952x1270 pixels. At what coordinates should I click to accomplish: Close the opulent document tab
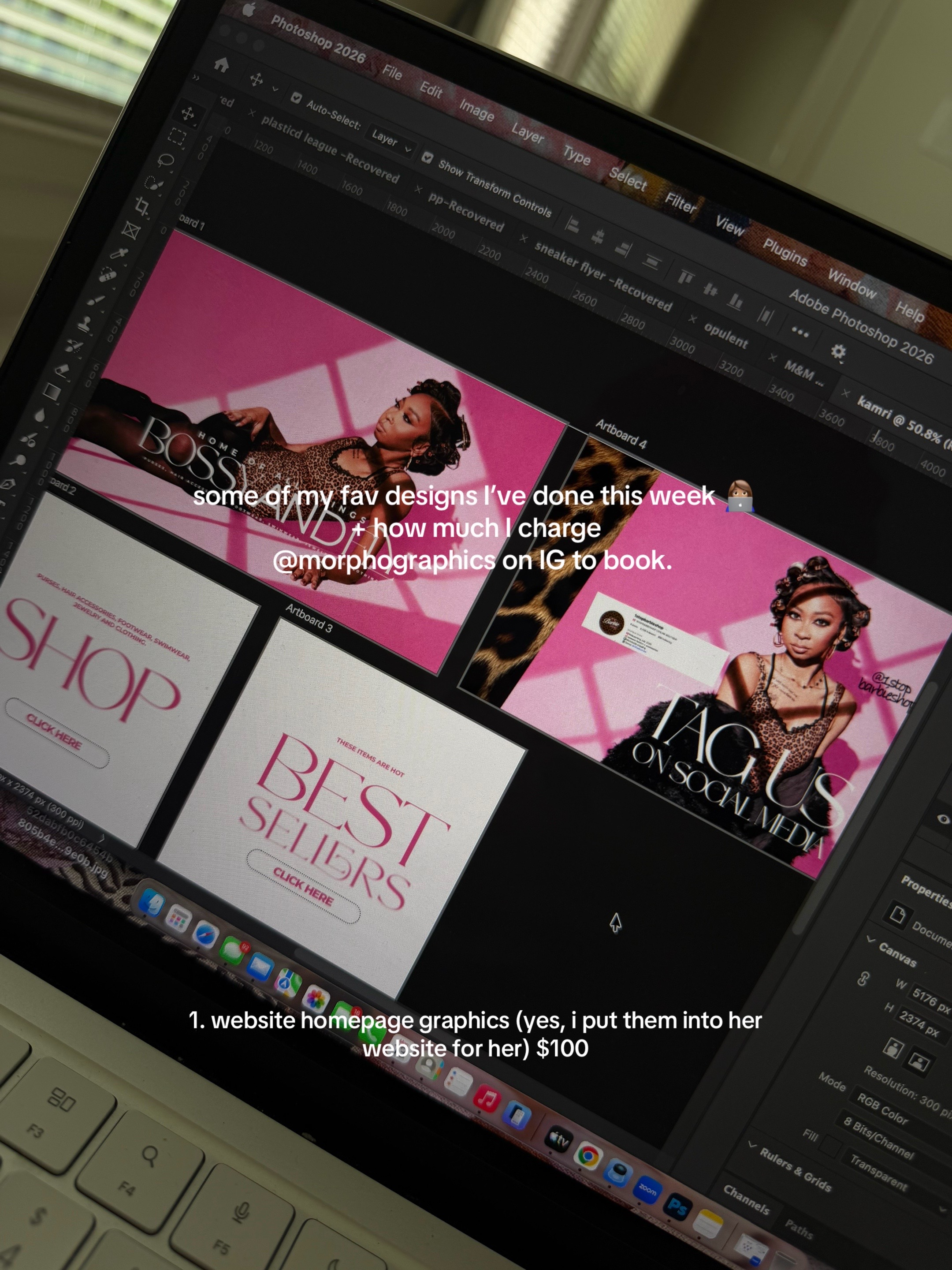point(693,318)
